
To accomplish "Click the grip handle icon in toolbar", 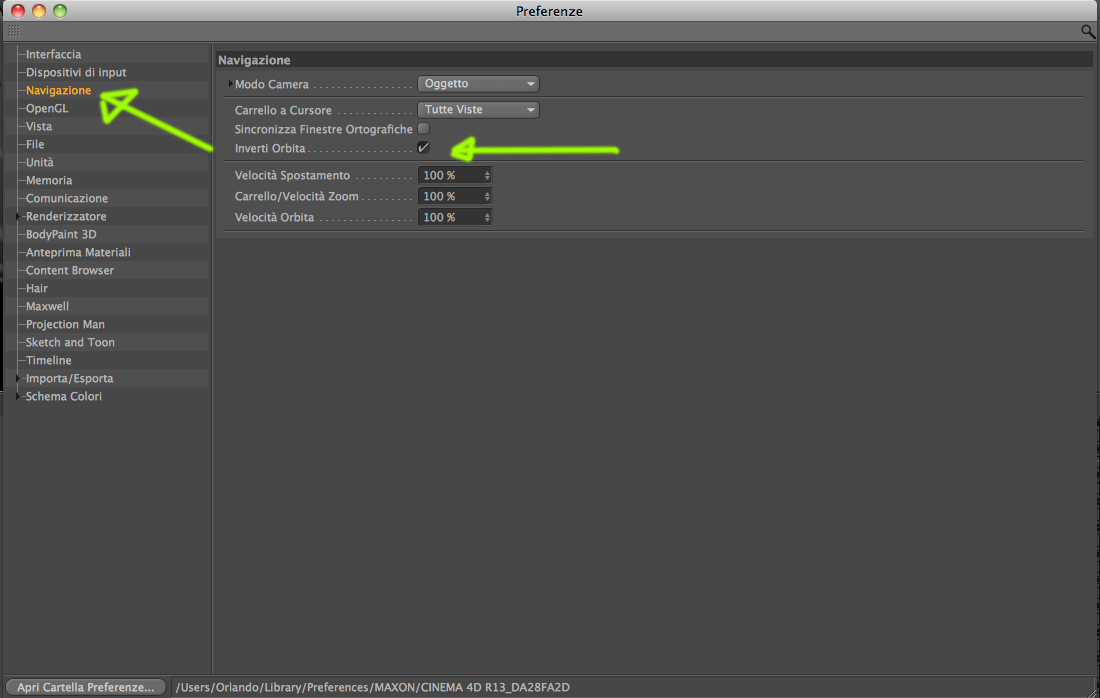I will point(14,31).
